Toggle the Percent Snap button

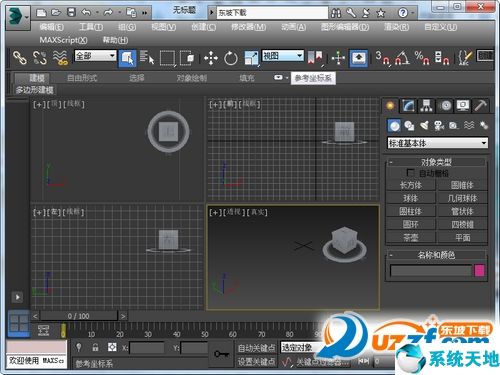pyautogui.click(x=422, y=58)
